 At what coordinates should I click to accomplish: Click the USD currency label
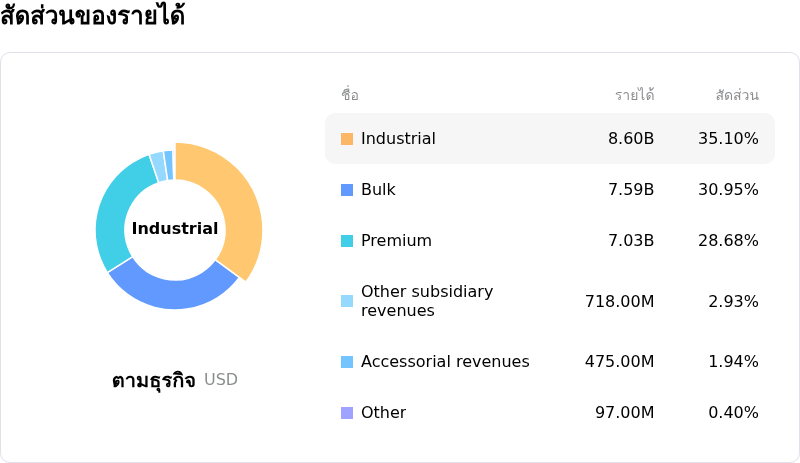pos(221,380)
